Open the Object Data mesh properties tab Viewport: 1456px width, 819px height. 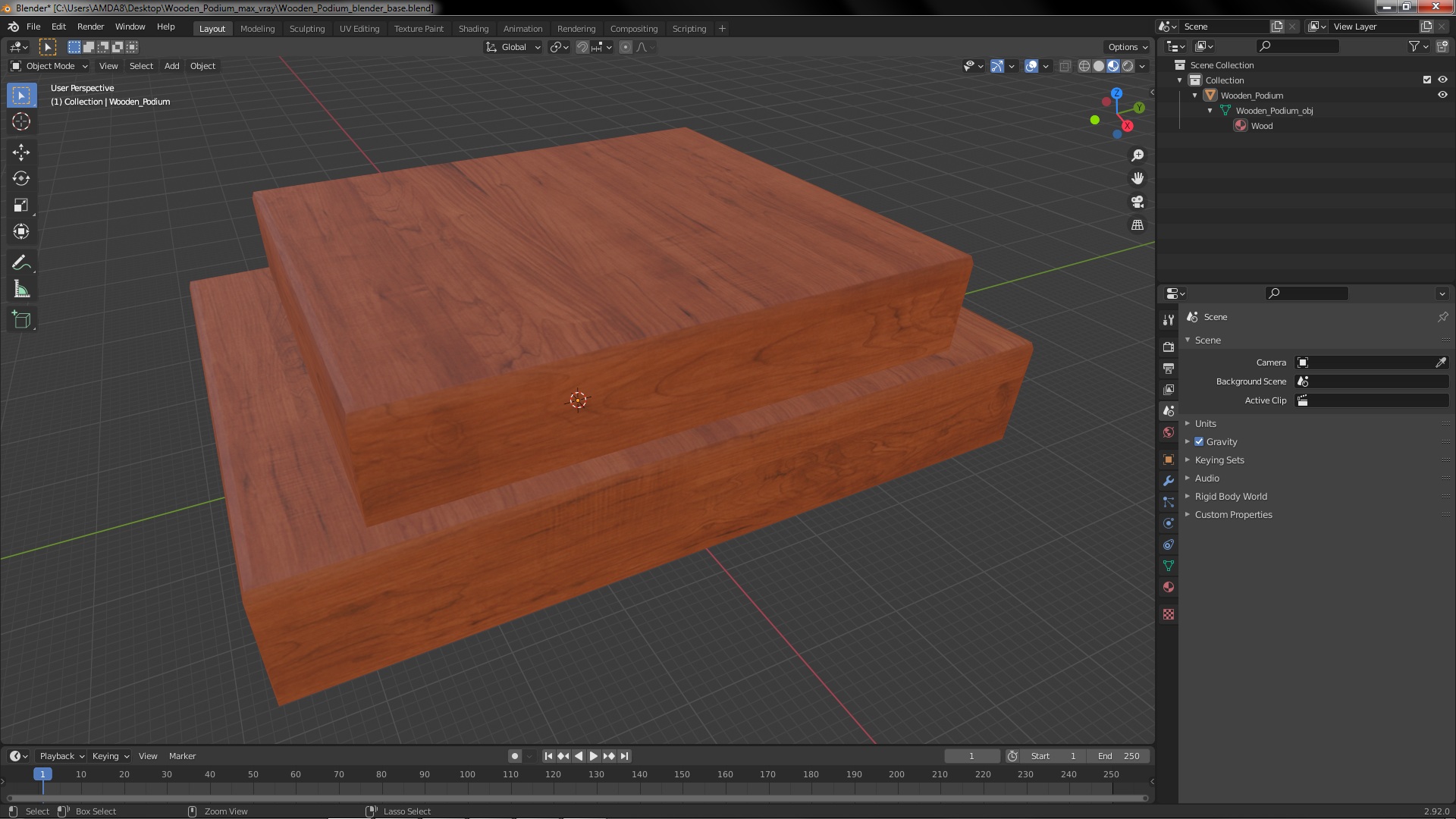click(1169, 566)
